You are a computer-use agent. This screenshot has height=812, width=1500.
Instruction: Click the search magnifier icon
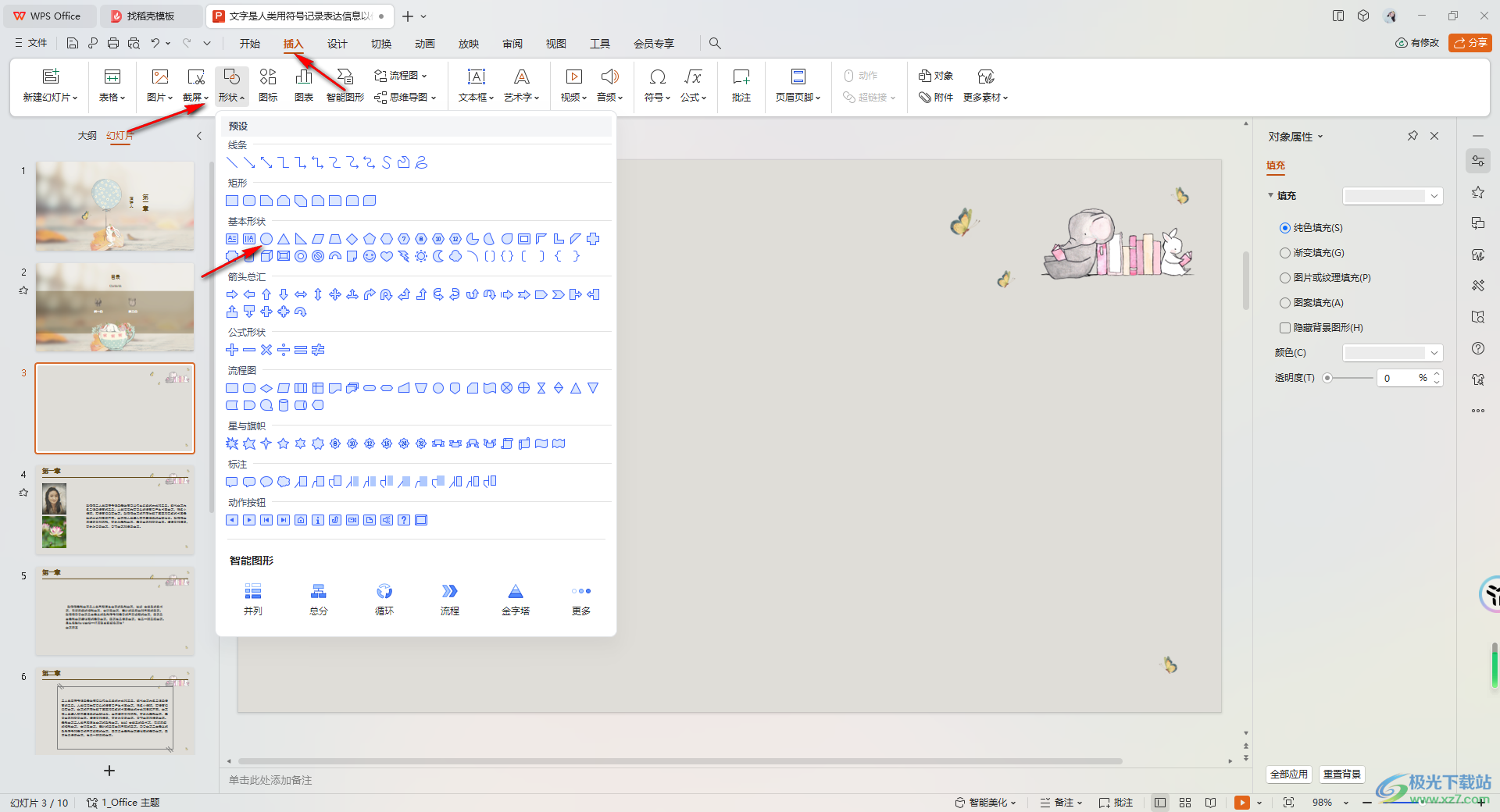point(715,44)
